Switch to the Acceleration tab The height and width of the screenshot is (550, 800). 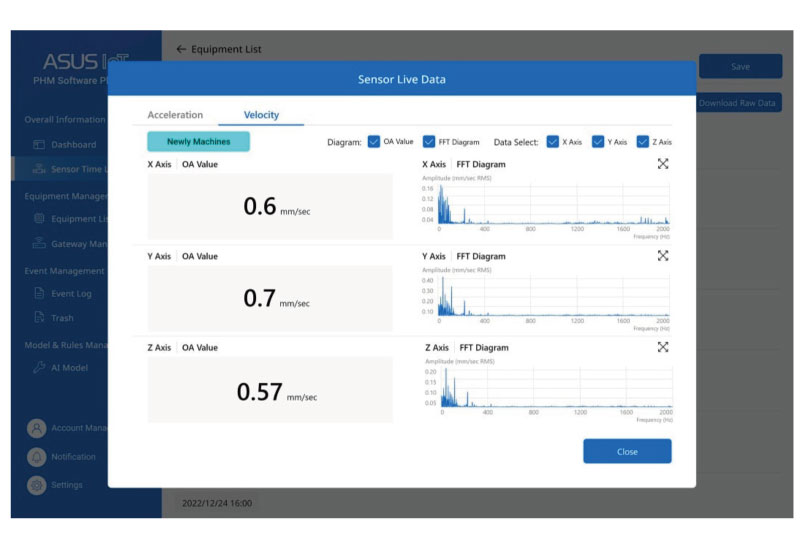pyautogui.click(x=175, y=115)
